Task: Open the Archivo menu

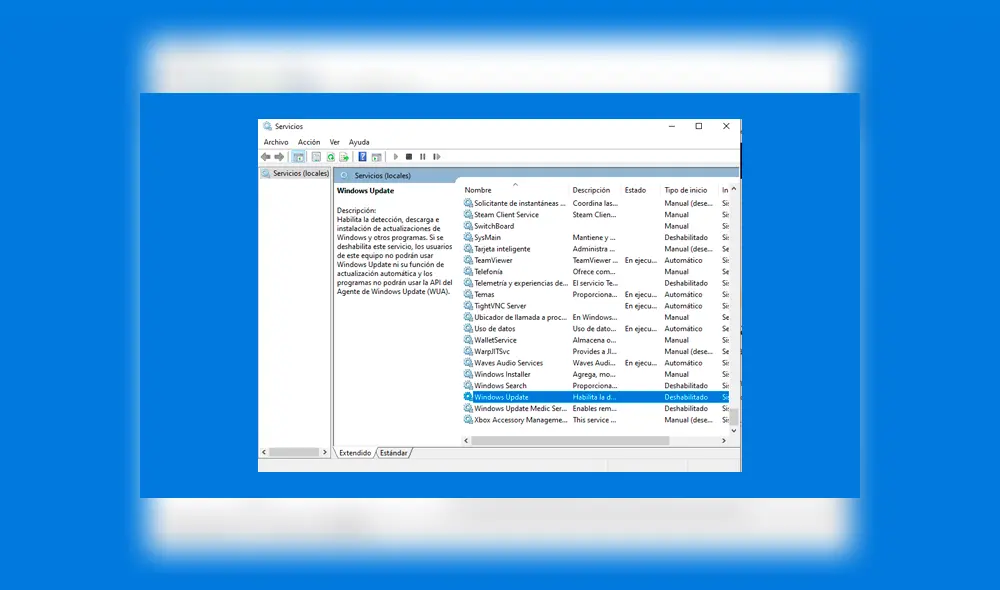Action: click(x=276, y=142)
